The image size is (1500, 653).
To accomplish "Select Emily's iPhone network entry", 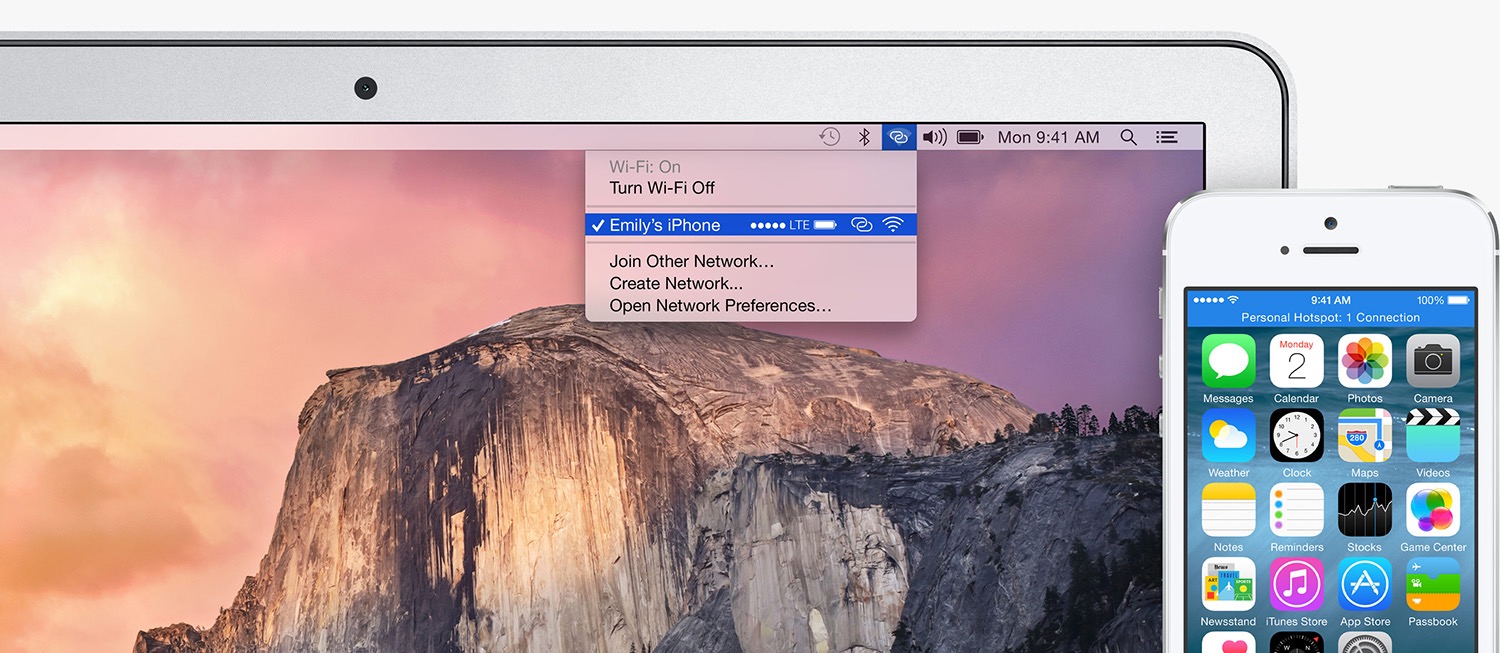I will coord(751,225).
